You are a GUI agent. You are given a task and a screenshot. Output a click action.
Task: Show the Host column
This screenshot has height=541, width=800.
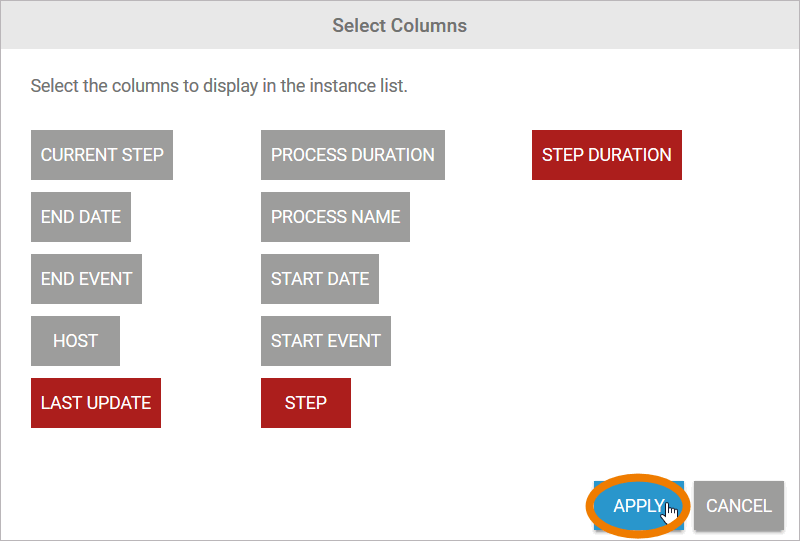(x=75, y=341)
